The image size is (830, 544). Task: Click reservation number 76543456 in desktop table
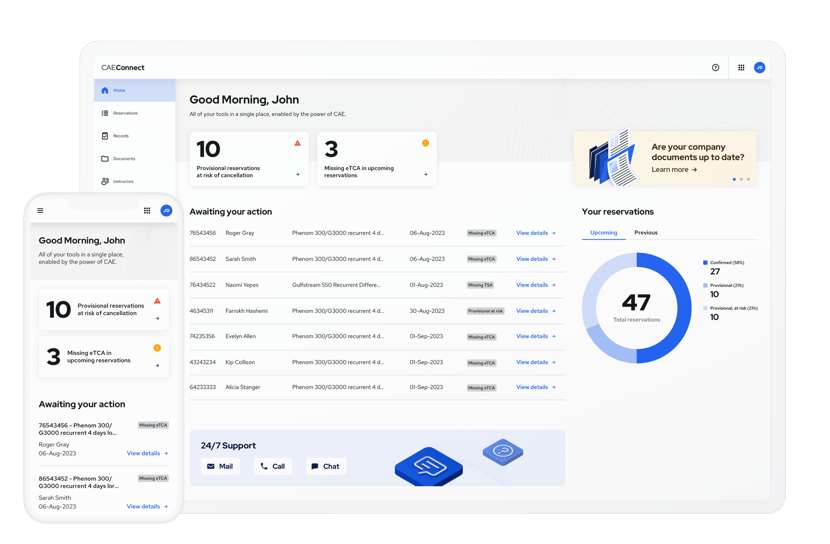click(203, 233)
